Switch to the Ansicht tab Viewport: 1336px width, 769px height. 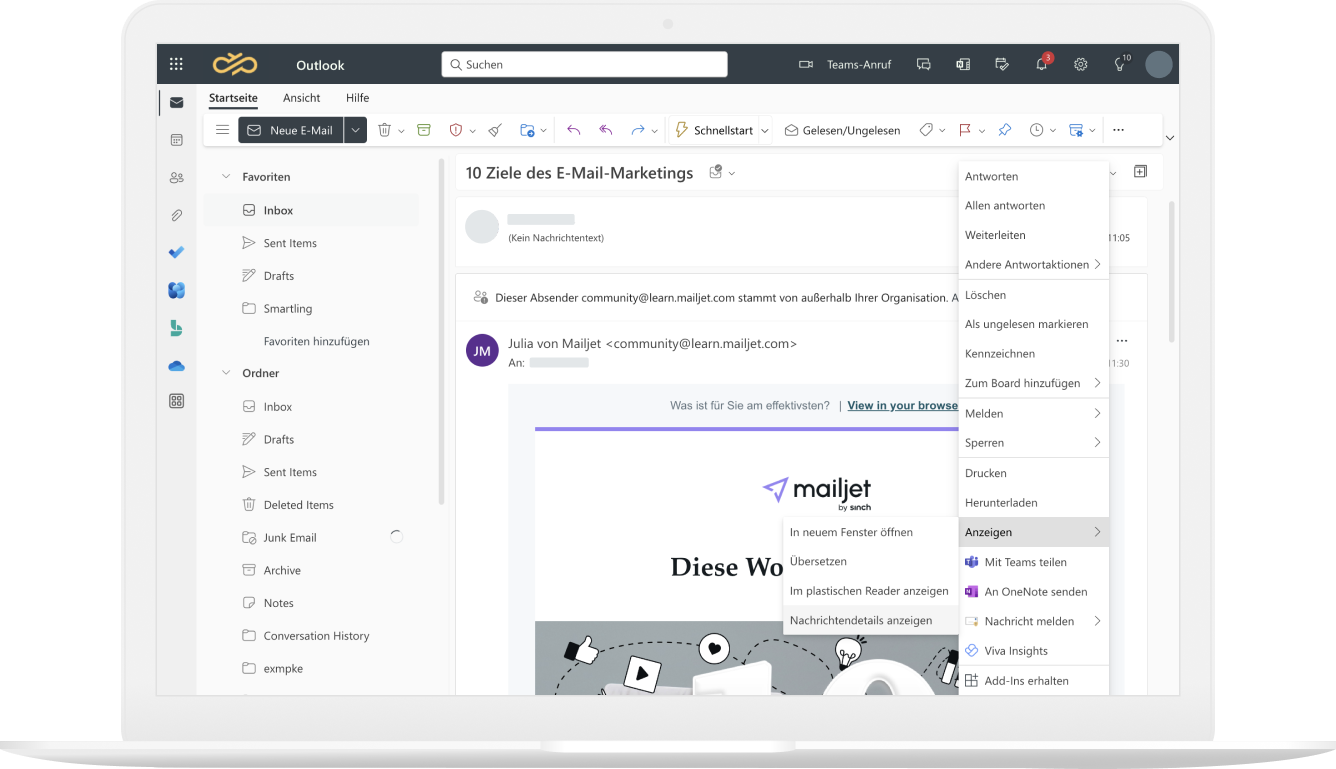coord(302,98)
